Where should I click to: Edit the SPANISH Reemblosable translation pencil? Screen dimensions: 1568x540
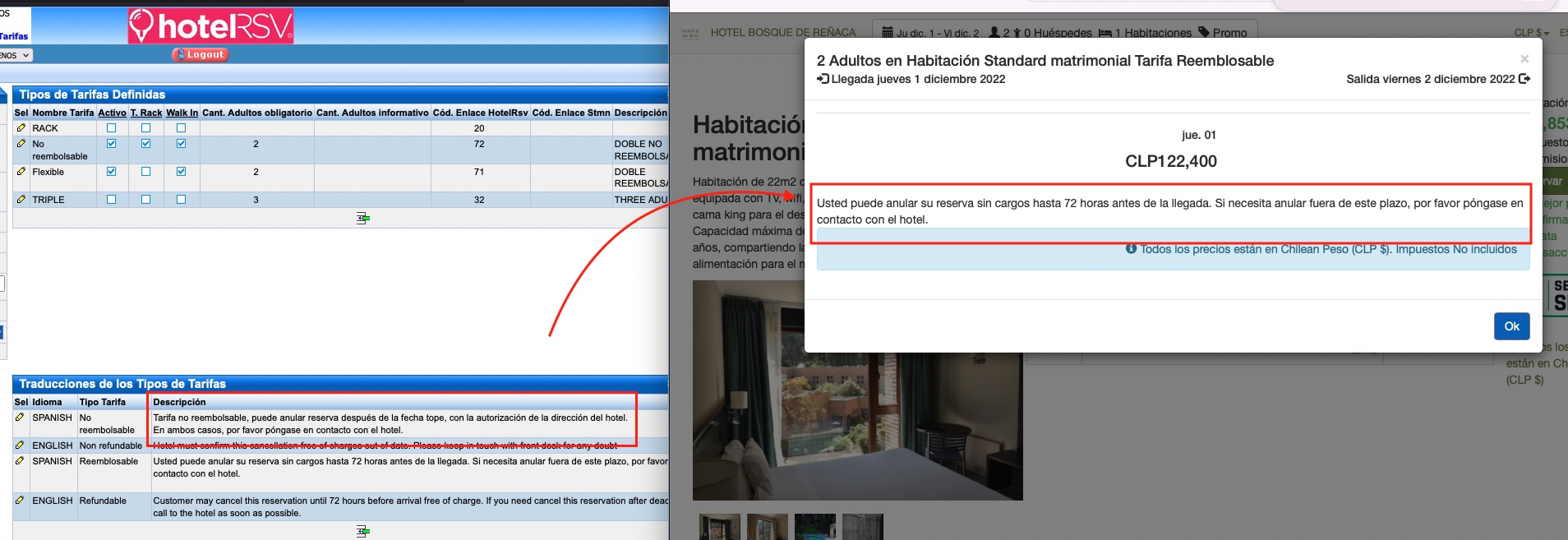(x=21, y=461)
